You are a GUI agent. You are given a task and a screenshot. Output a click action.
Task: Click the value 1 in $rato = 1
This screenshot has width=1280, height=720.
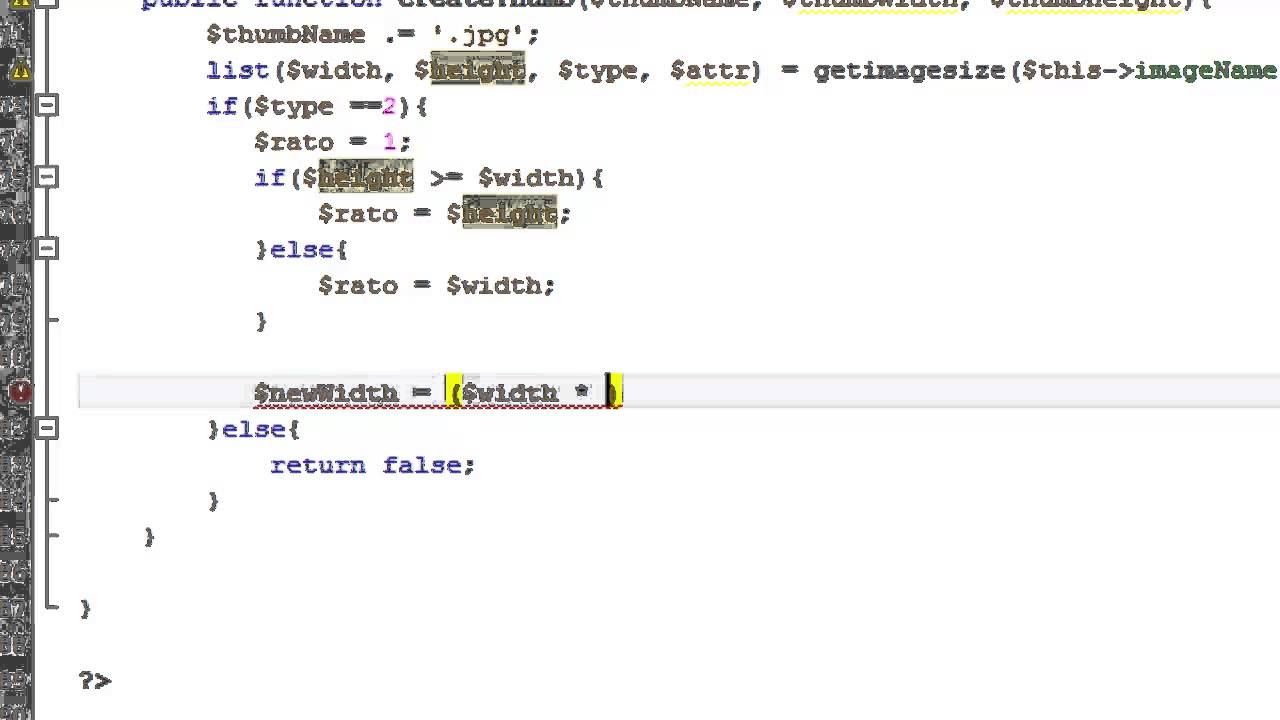389,142
